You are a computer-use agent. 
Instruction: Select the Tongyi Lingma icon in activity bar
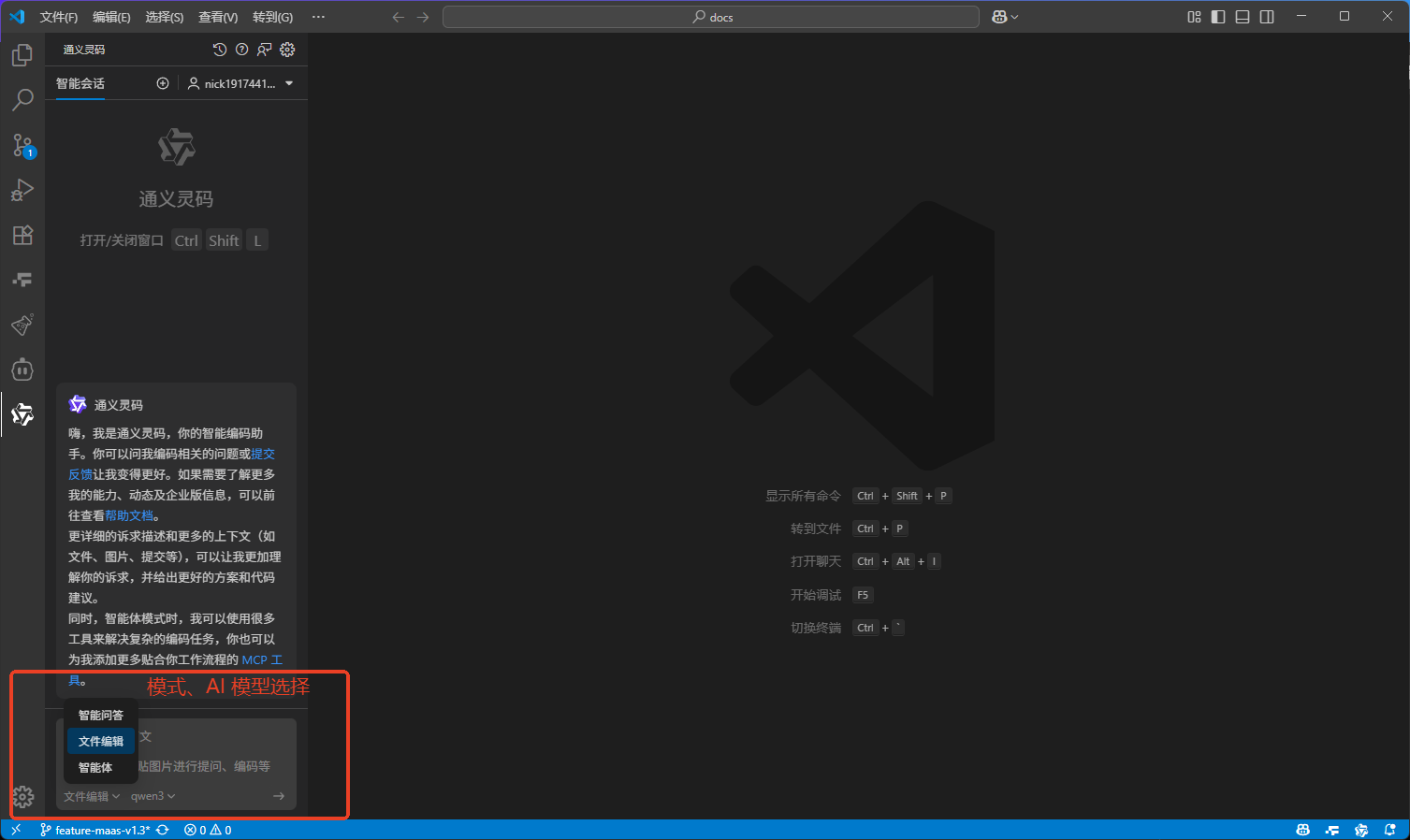pyautogui.click(x=22, y=414)
